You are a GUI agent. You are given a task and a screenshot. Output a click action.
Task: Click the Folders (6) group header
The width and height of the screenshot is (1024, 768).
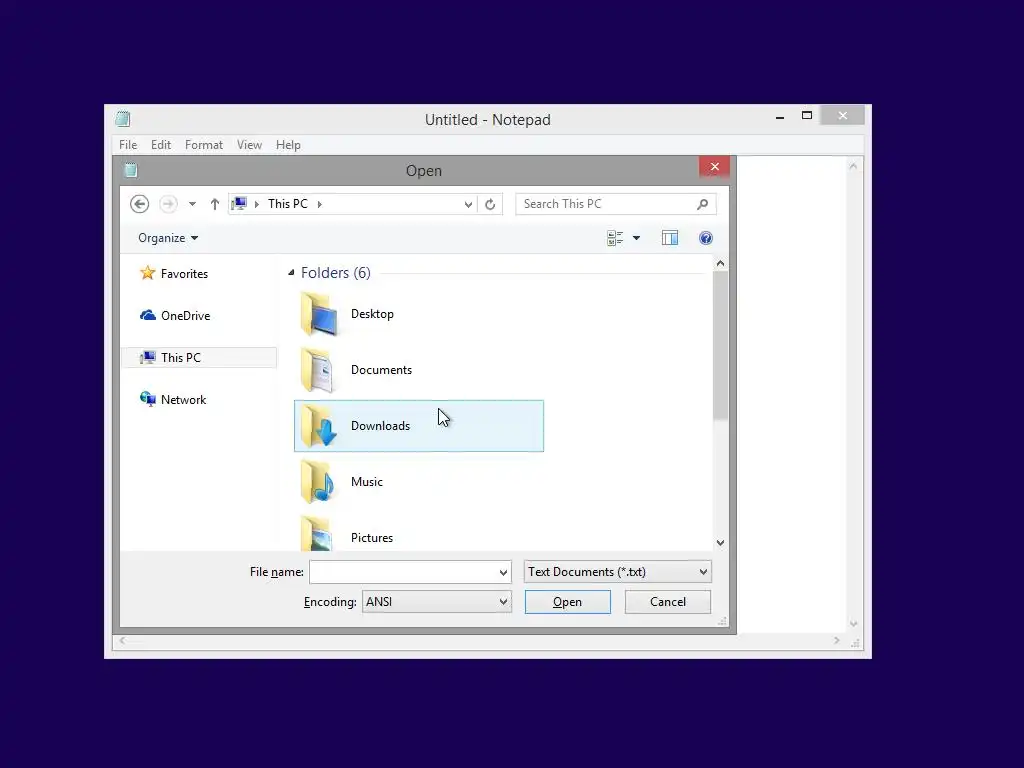335,273
